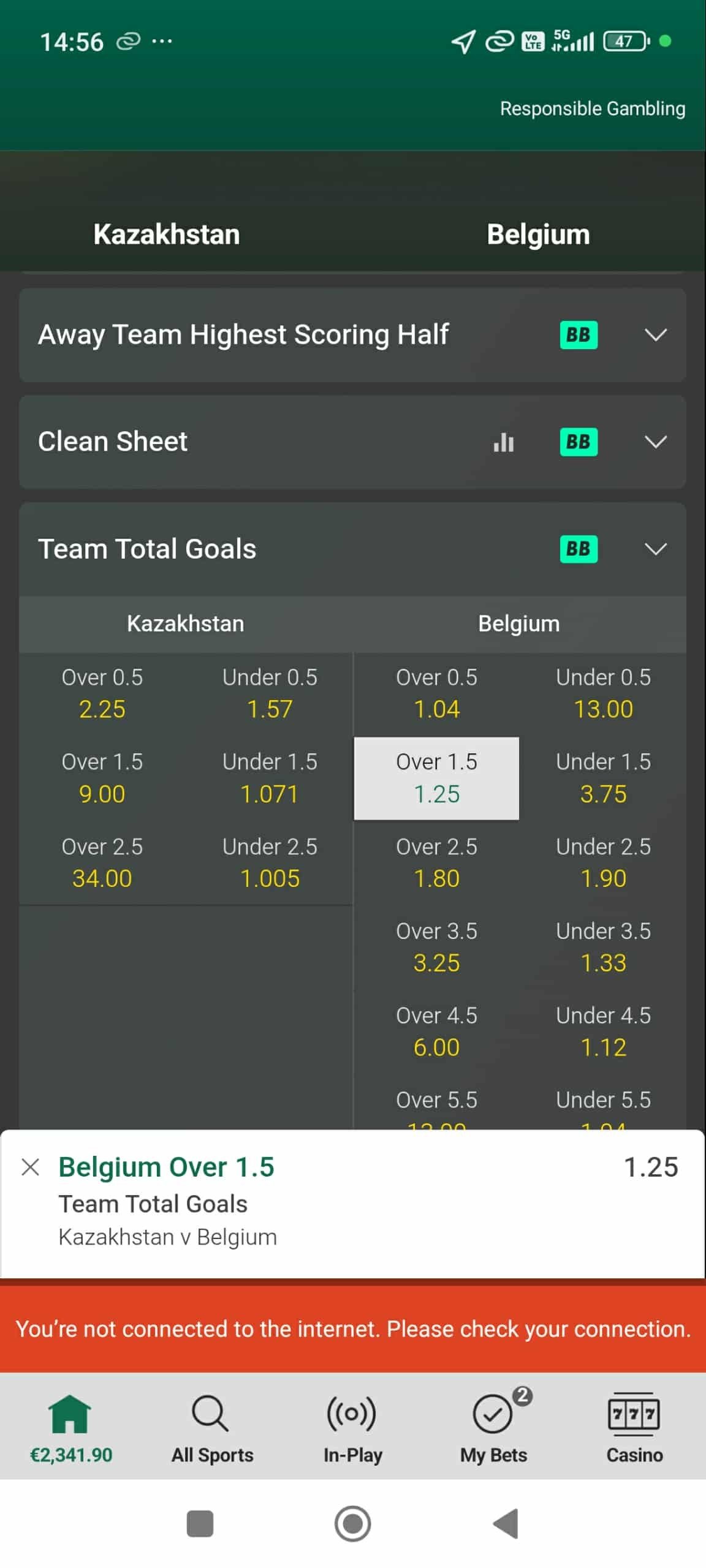
Task: Collapse the Team Total Goals market chevron
Action: point(655,549)
